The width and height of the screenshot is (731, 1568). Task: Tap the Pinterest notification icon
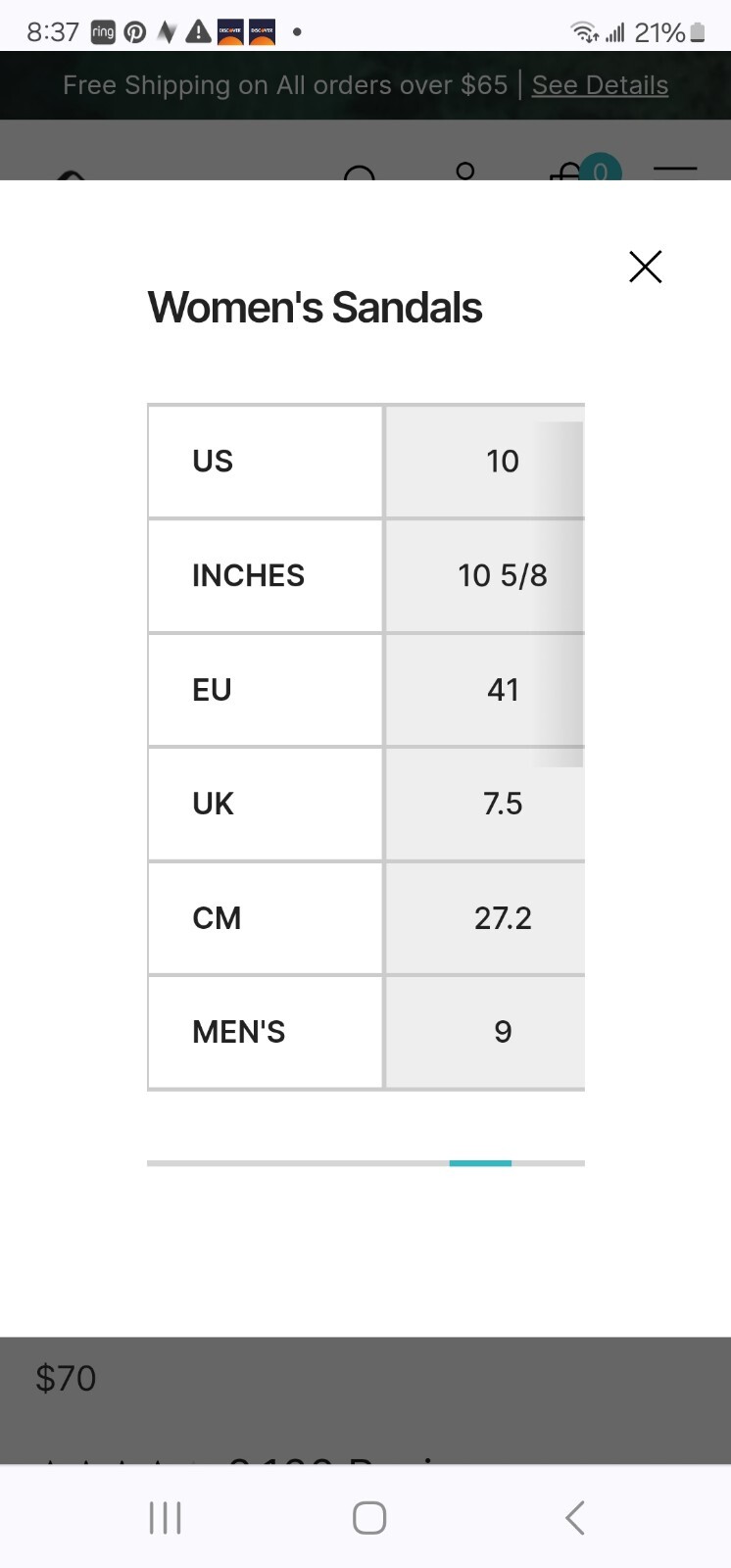click(135, 32)
